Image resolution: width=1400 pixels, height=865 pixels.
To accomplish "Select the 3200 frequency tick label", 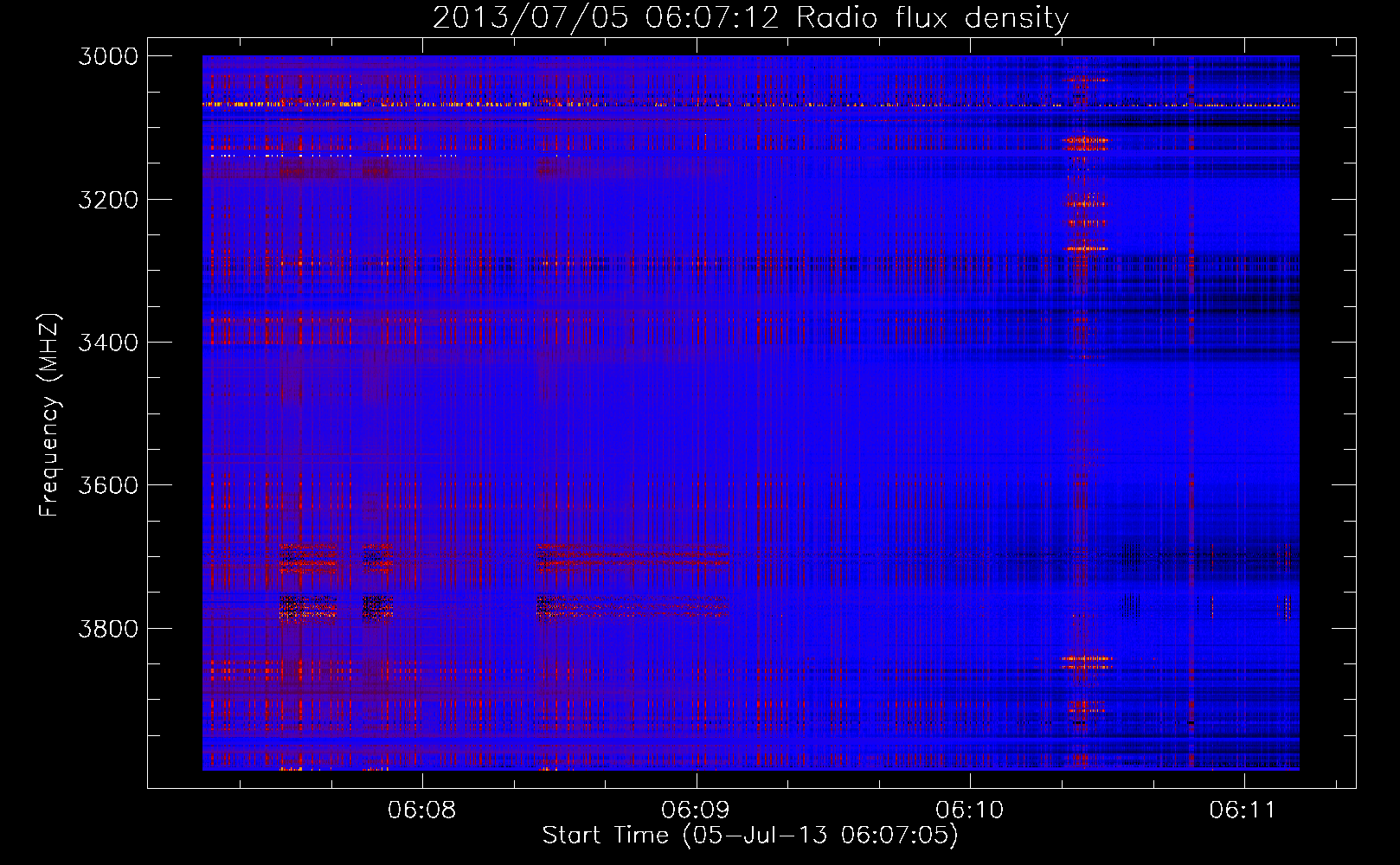I will [x=108, y=200].
